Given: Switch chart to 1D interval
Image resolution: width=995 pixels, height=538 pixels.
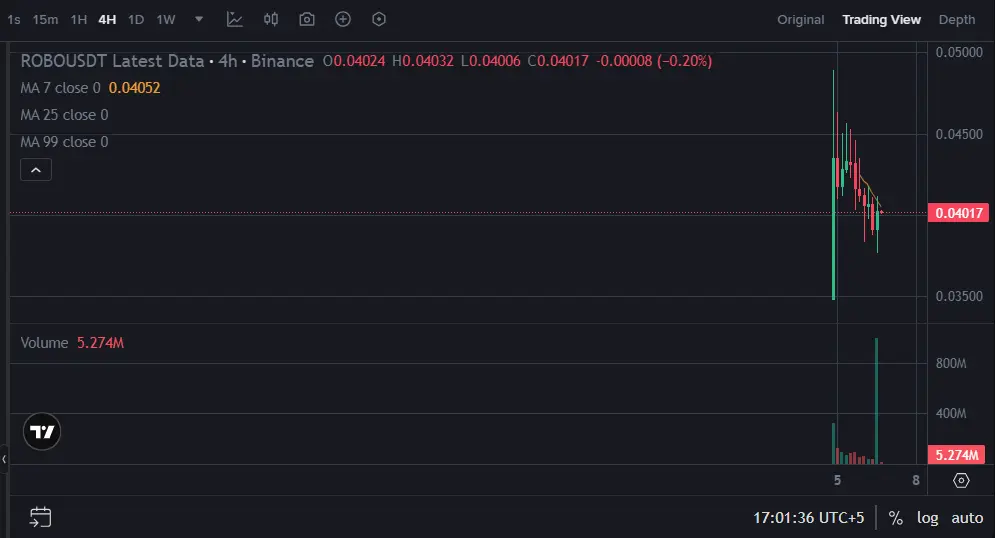Looking at the screenshot, I should click(136, 20).
